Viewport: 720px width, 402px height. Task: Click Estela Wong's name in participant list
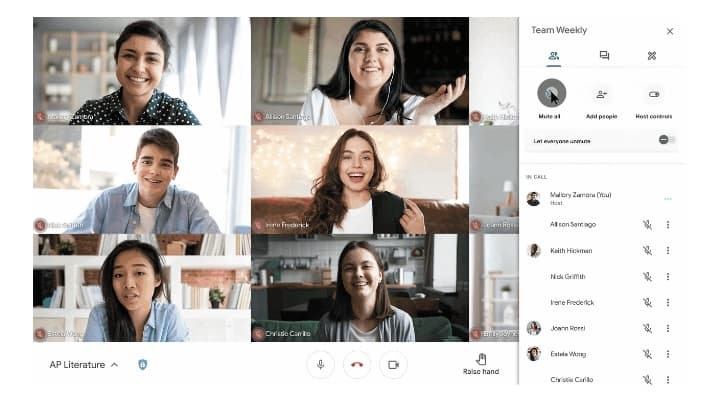568,354
